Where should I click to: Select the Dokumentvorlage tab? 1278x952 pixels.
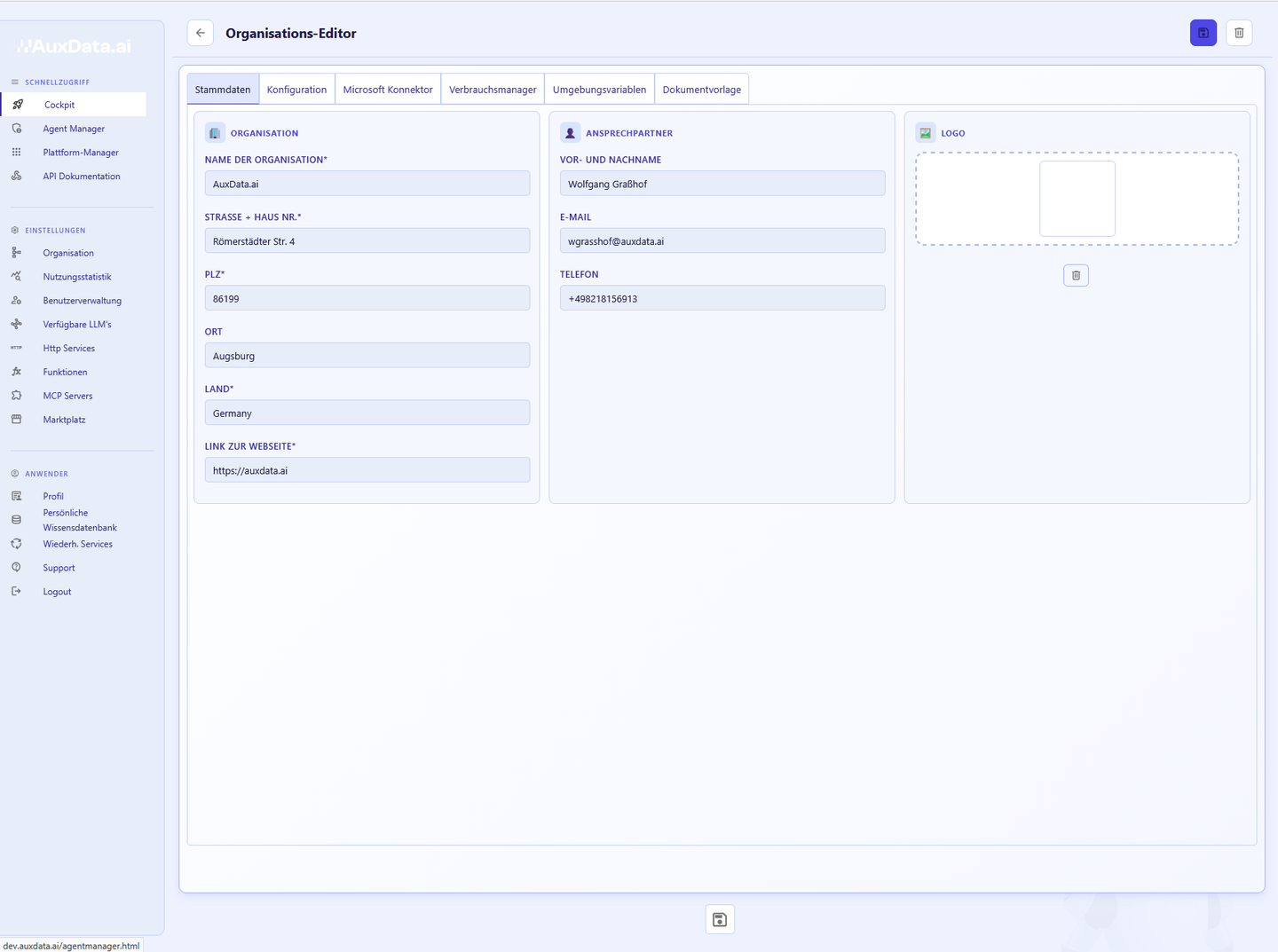click(x=702, y=90)
